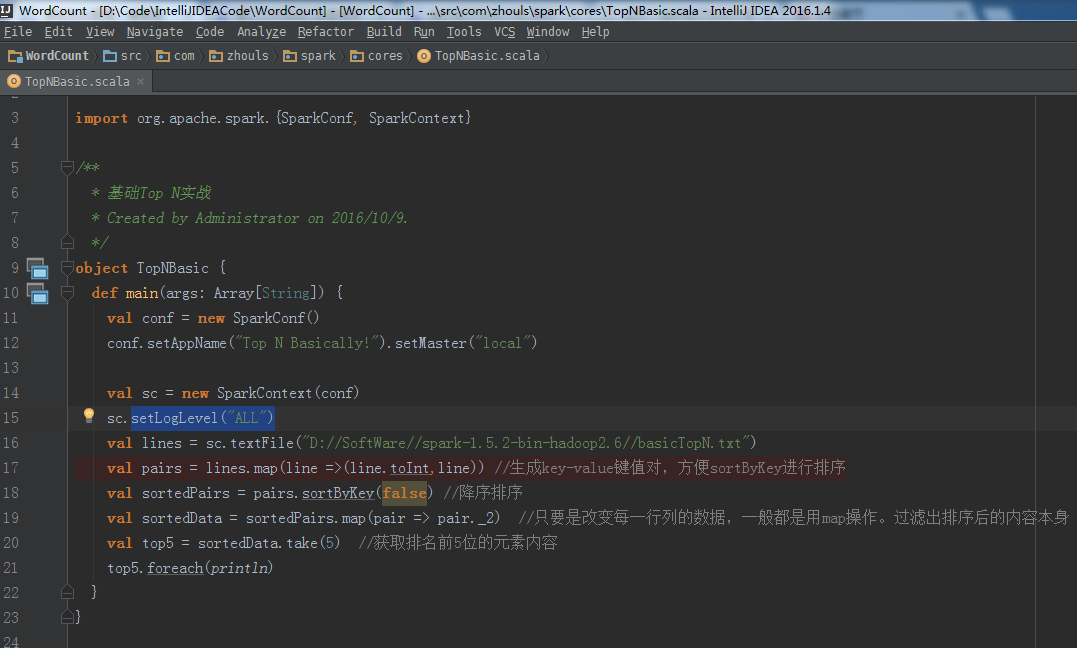Click "Top N Basically!" string literal

[x=305, y=343]
